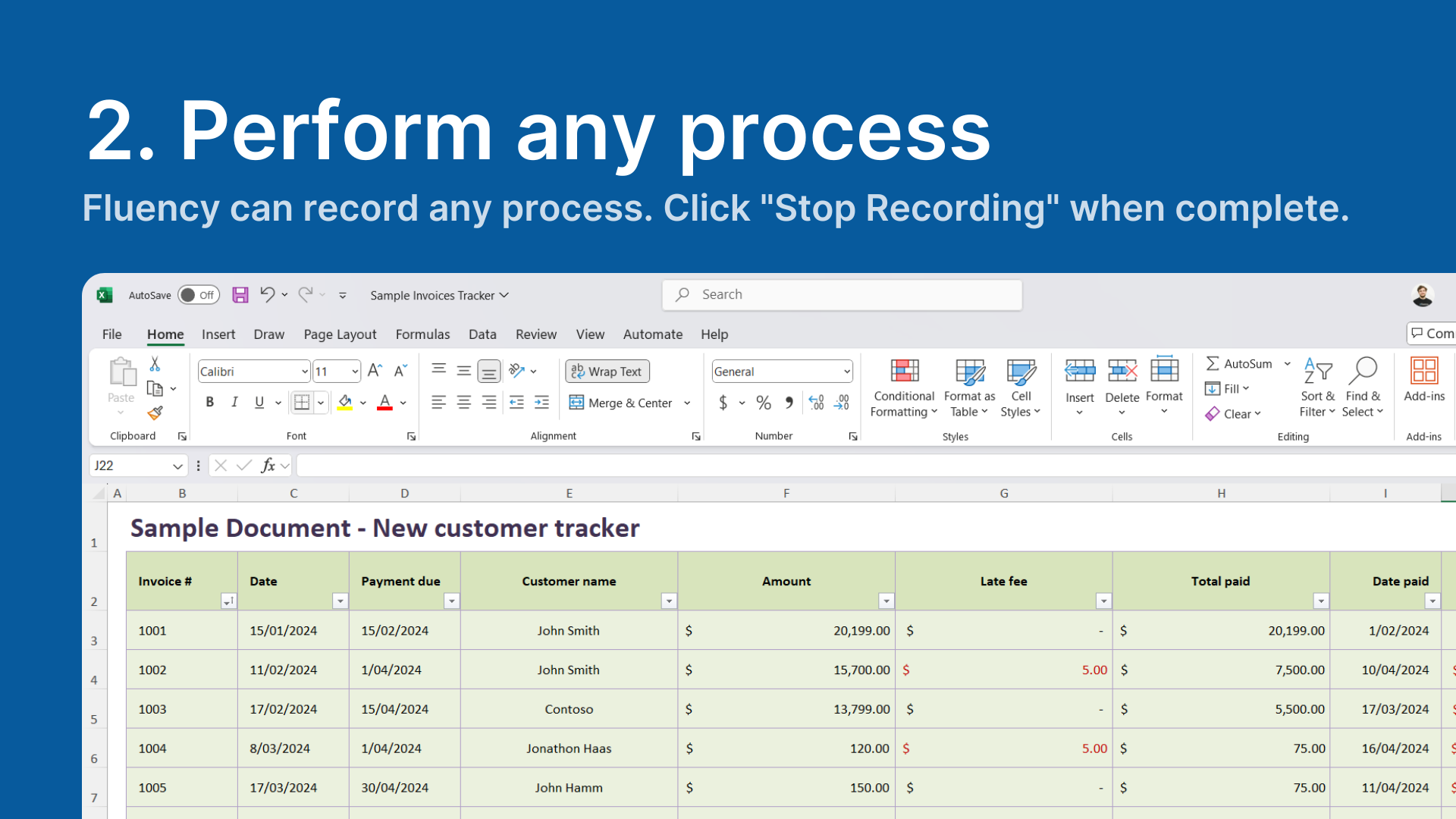Click the Cut scissors icon
The image size is (1456, 819).
coord(155,364)
